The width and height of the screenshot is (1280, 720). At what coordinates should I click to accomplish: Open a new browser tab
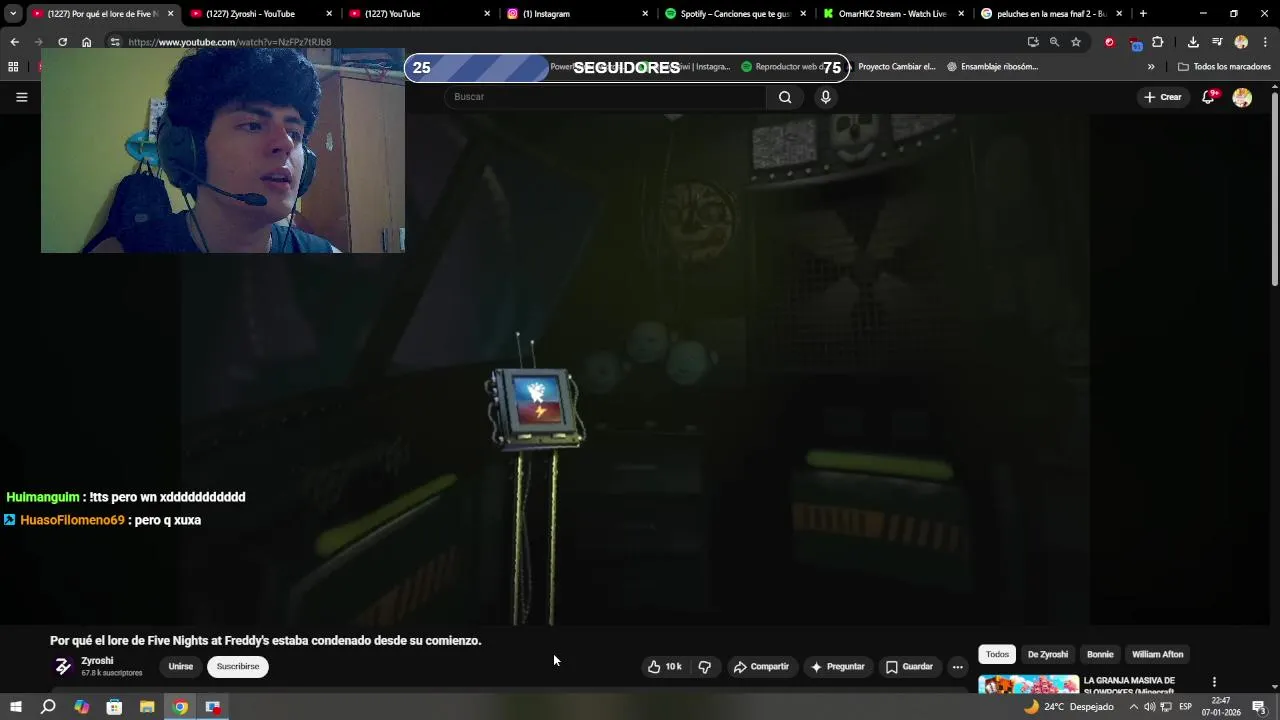(x=1143, y=14)
